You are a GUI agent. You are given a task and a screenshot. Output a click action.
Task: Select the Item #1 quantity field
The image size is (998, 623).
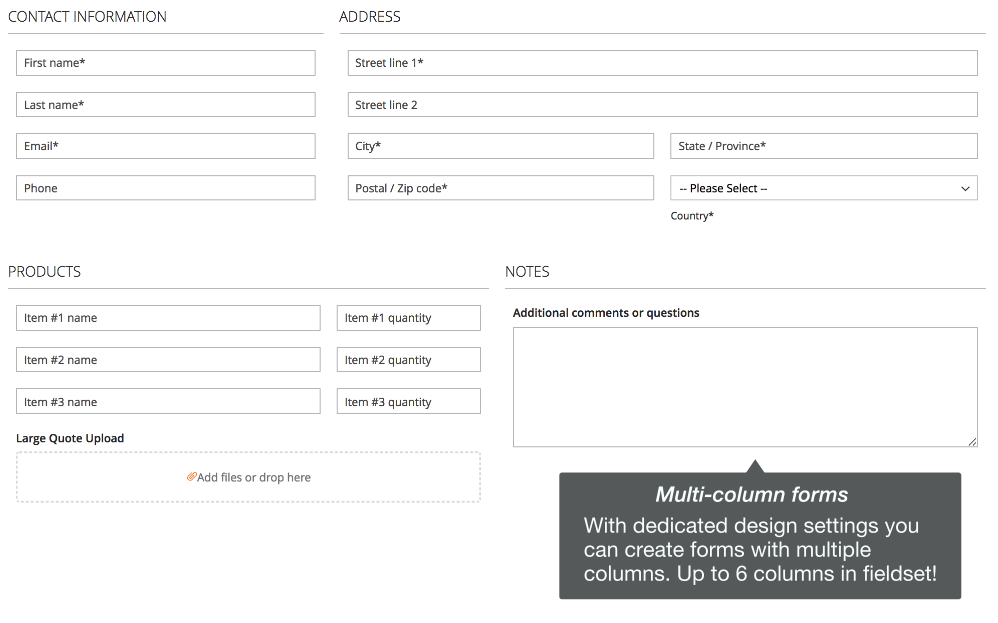[x=409, y=318]
